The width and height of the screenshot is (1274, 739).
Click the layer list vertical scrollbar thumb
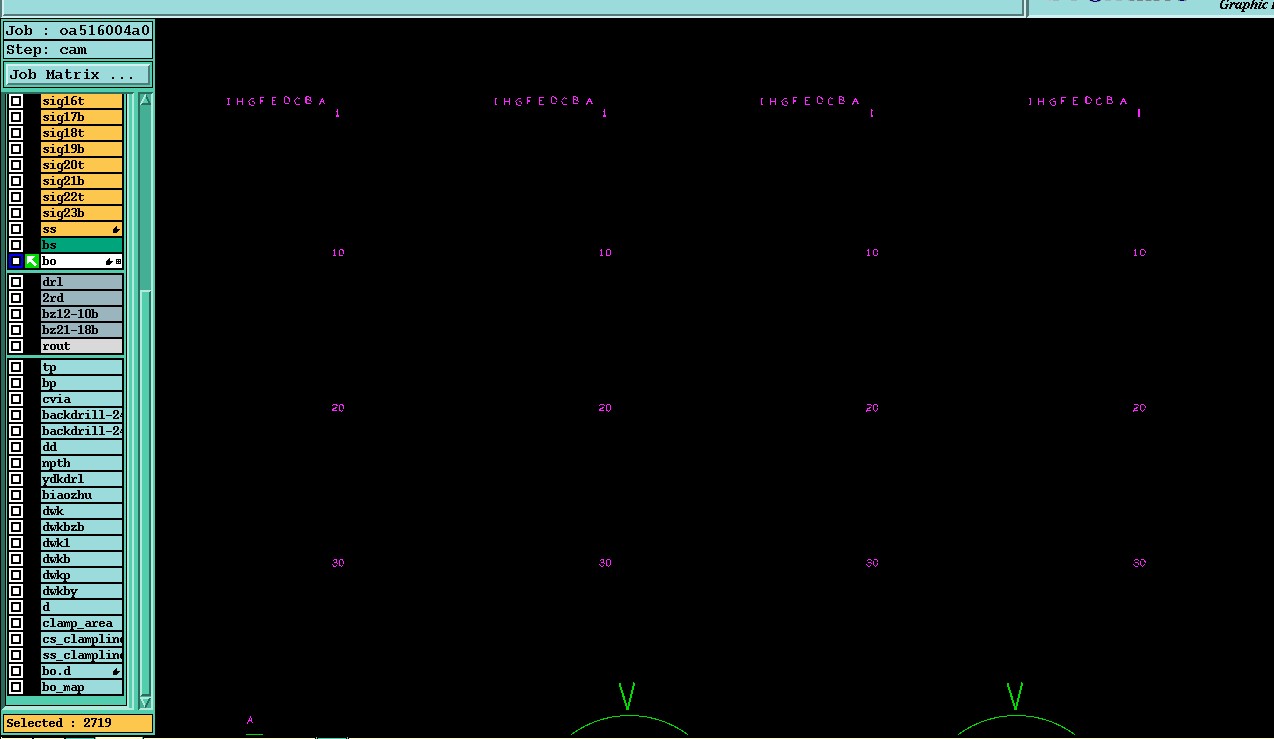(145, 492)
